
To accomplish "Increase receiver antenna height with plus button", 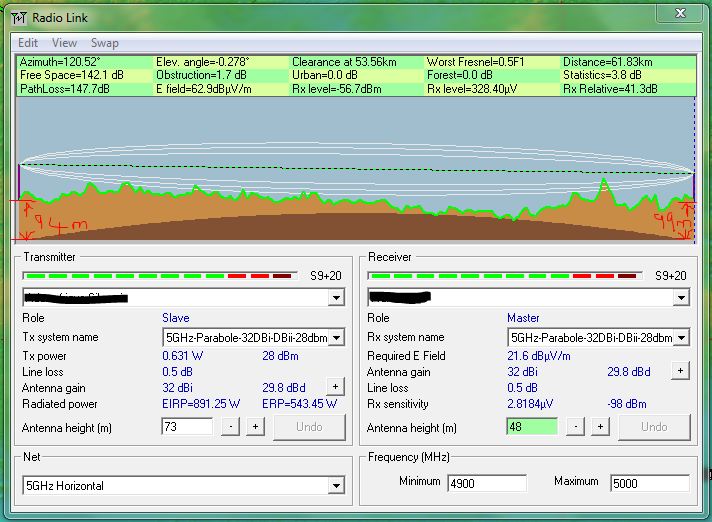I will tap(600, 427).
